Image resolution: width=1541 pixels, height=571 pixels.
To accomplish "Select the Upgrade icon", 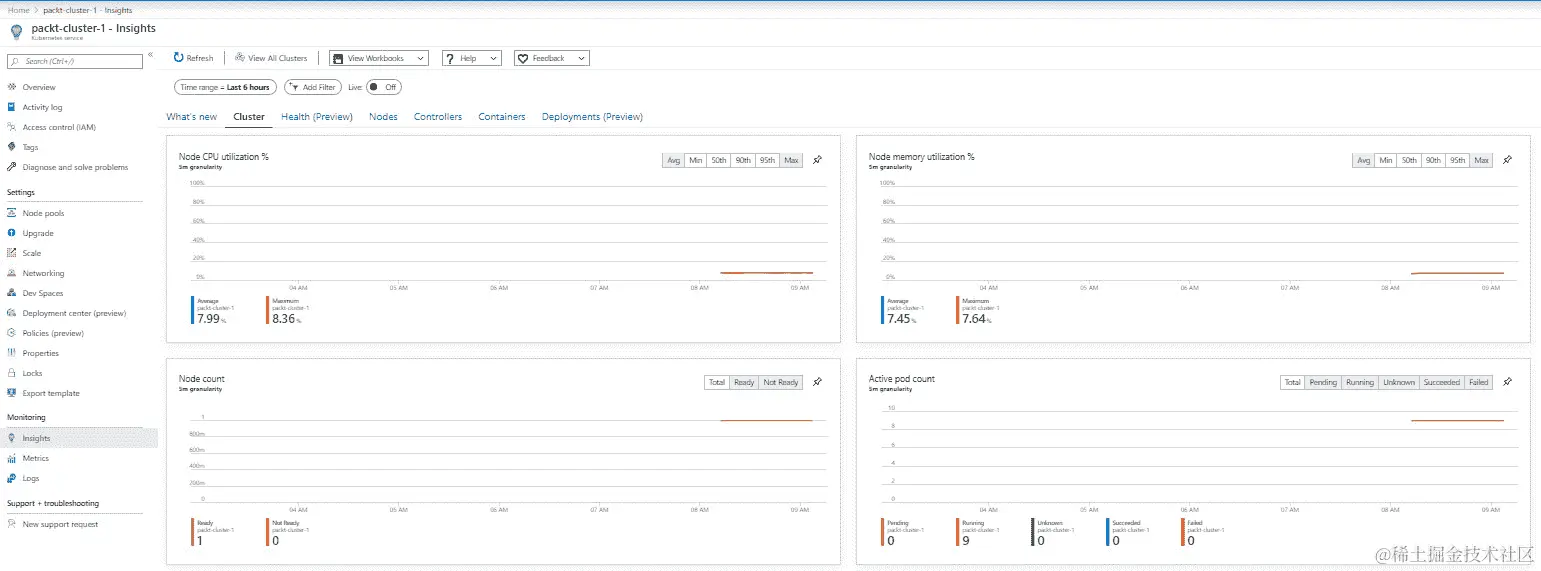I will (11, 233).
